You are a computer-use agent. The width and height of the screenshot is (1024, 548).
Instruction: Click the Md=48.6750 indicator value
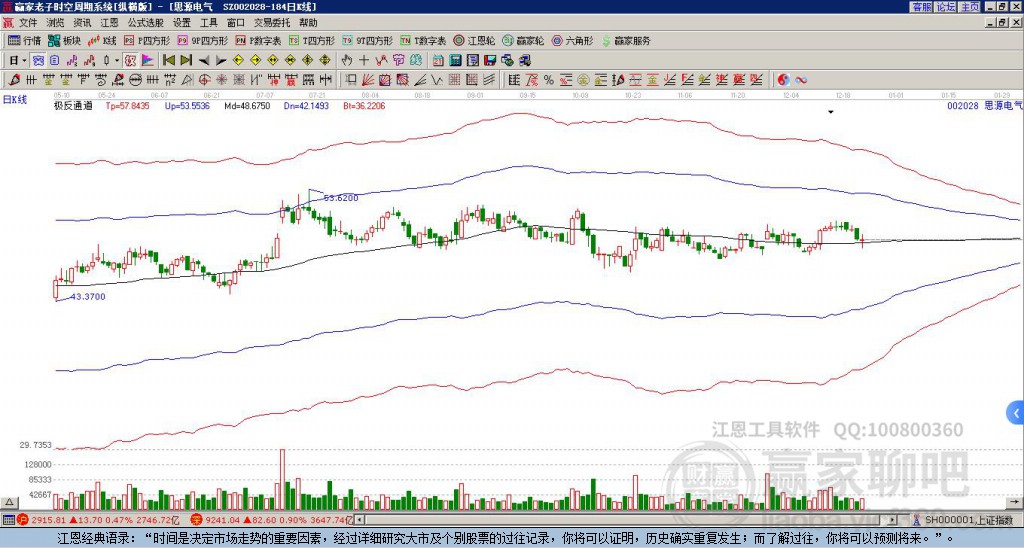click(247, 105)
